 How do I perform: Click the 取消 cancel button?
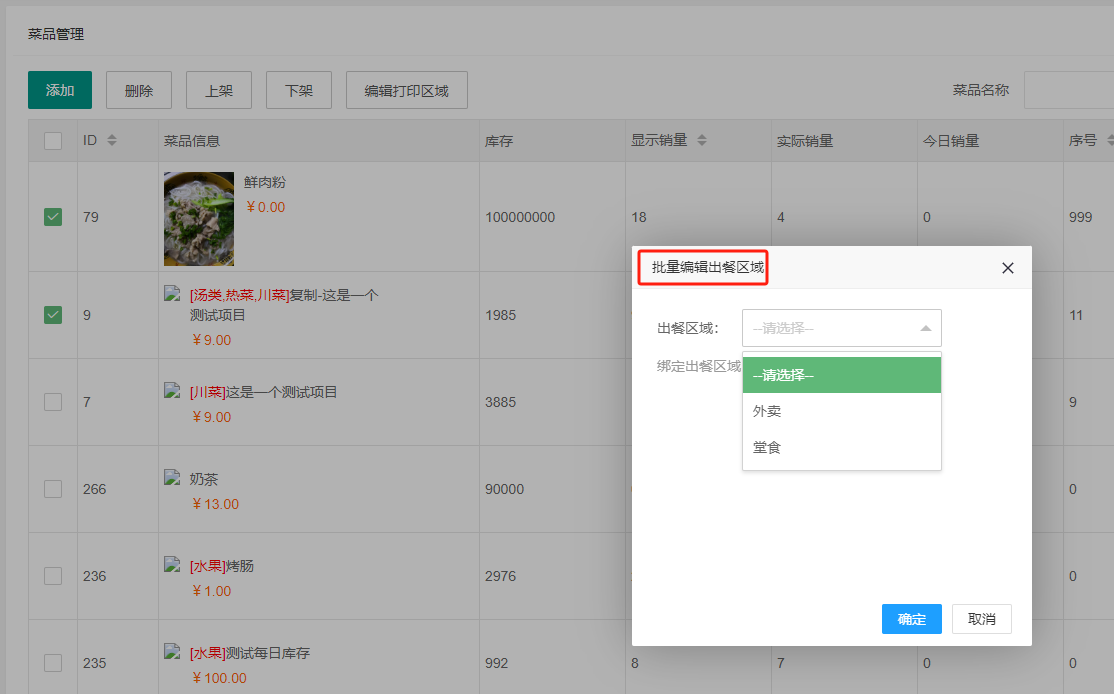point(981,619)
